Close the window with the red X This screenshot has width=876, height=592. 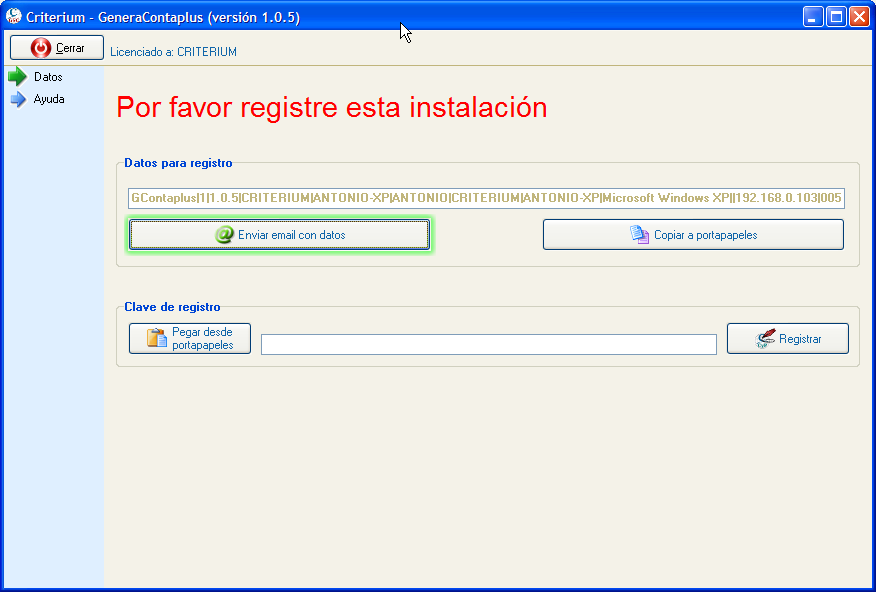(x=859, y=17)
